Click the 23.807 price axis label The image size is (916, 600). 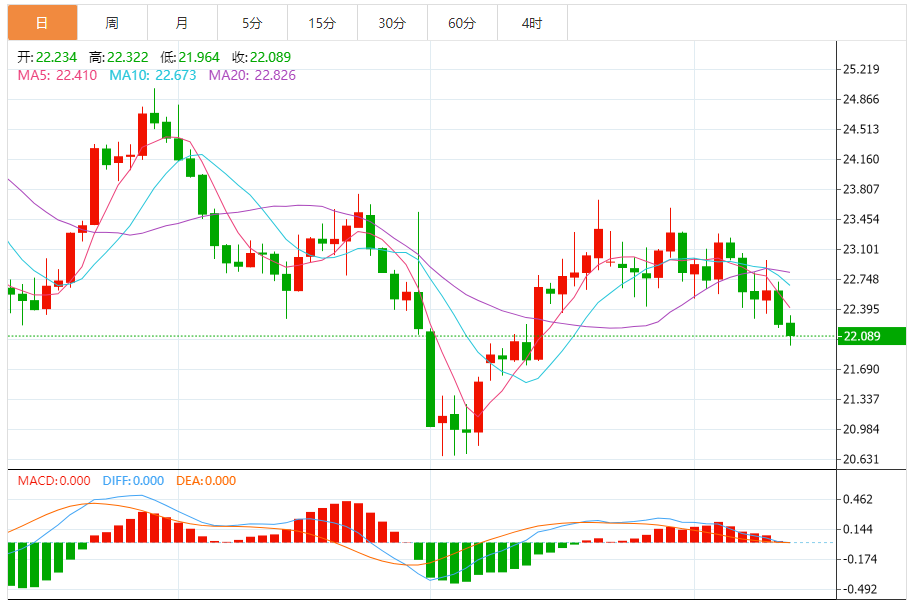tap(861, 189)
